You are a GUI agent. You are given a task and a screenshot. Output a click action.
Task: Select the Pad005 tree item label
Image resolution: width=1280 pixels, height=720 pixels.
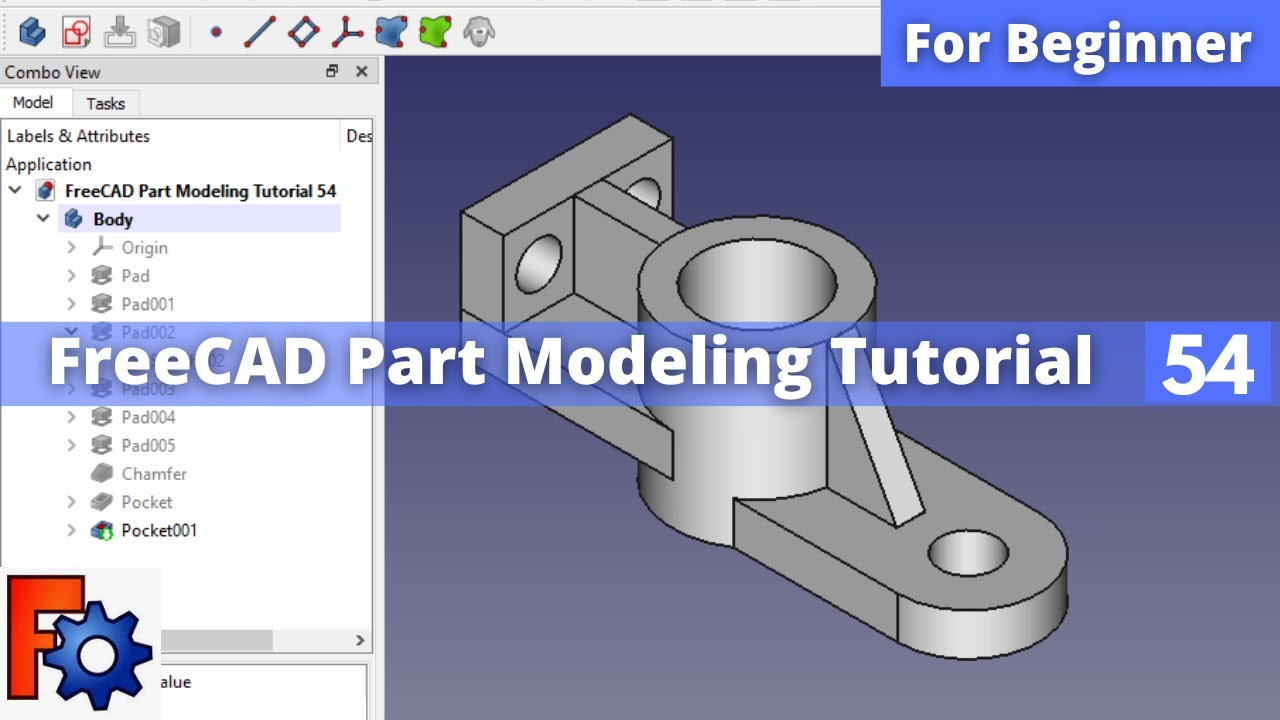(148, 445)
